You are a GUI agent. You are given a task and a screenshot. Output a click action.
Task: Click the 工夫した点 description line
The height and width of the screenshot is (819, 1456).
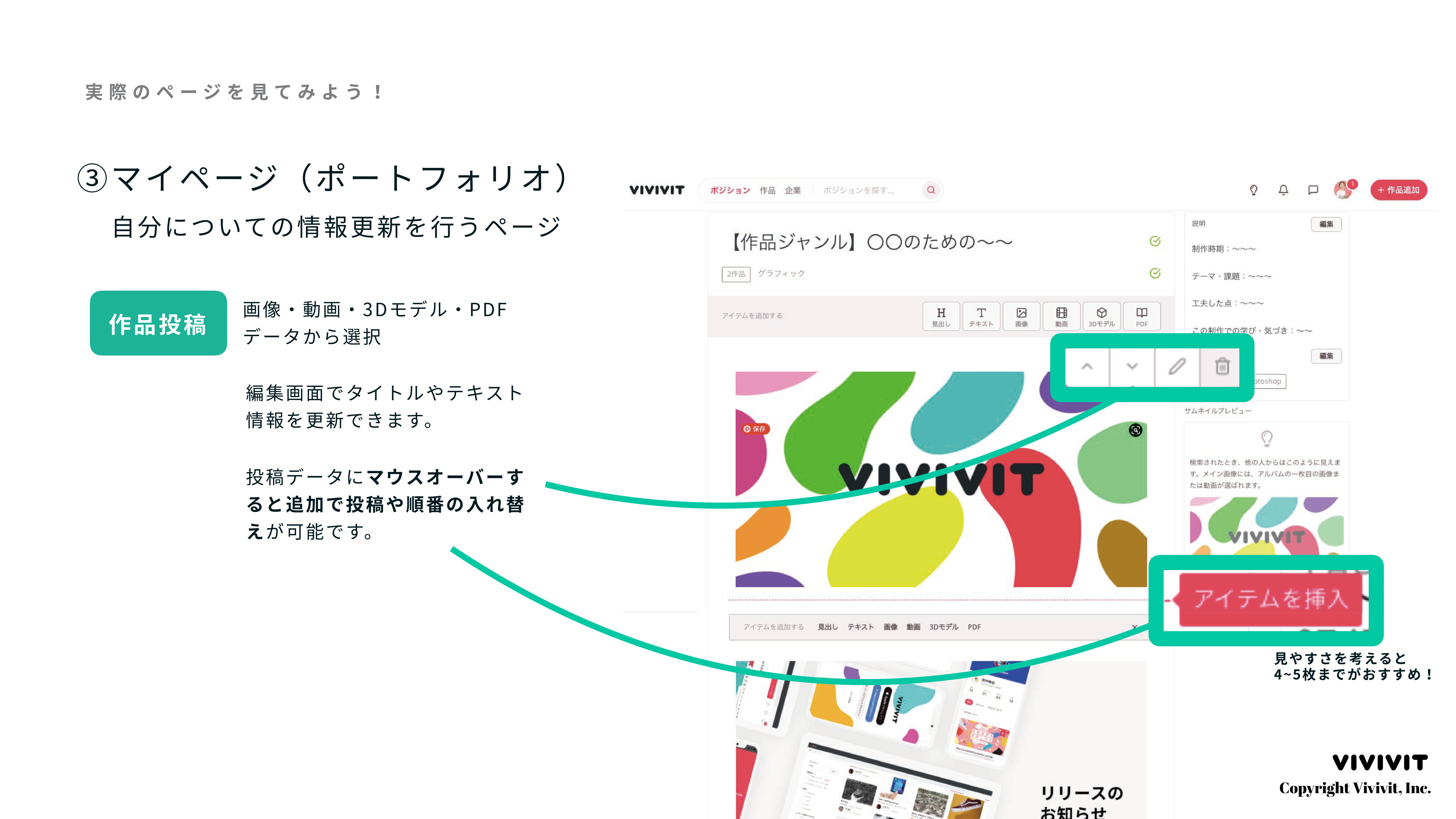pyautogui.click(x=1228, y=304)
